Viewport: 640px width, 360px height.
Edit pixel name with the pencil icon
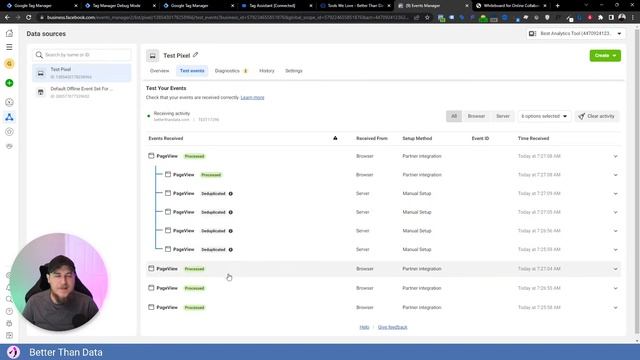(196, 55)
